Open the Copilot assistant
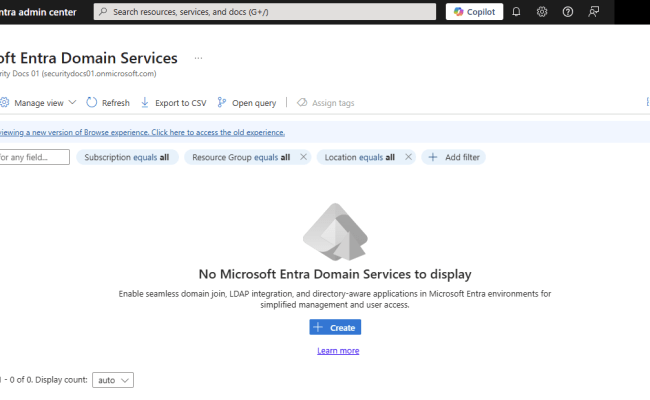Image resolution: width=650 pixels, height=400 pixels. [x=474, y=12]
